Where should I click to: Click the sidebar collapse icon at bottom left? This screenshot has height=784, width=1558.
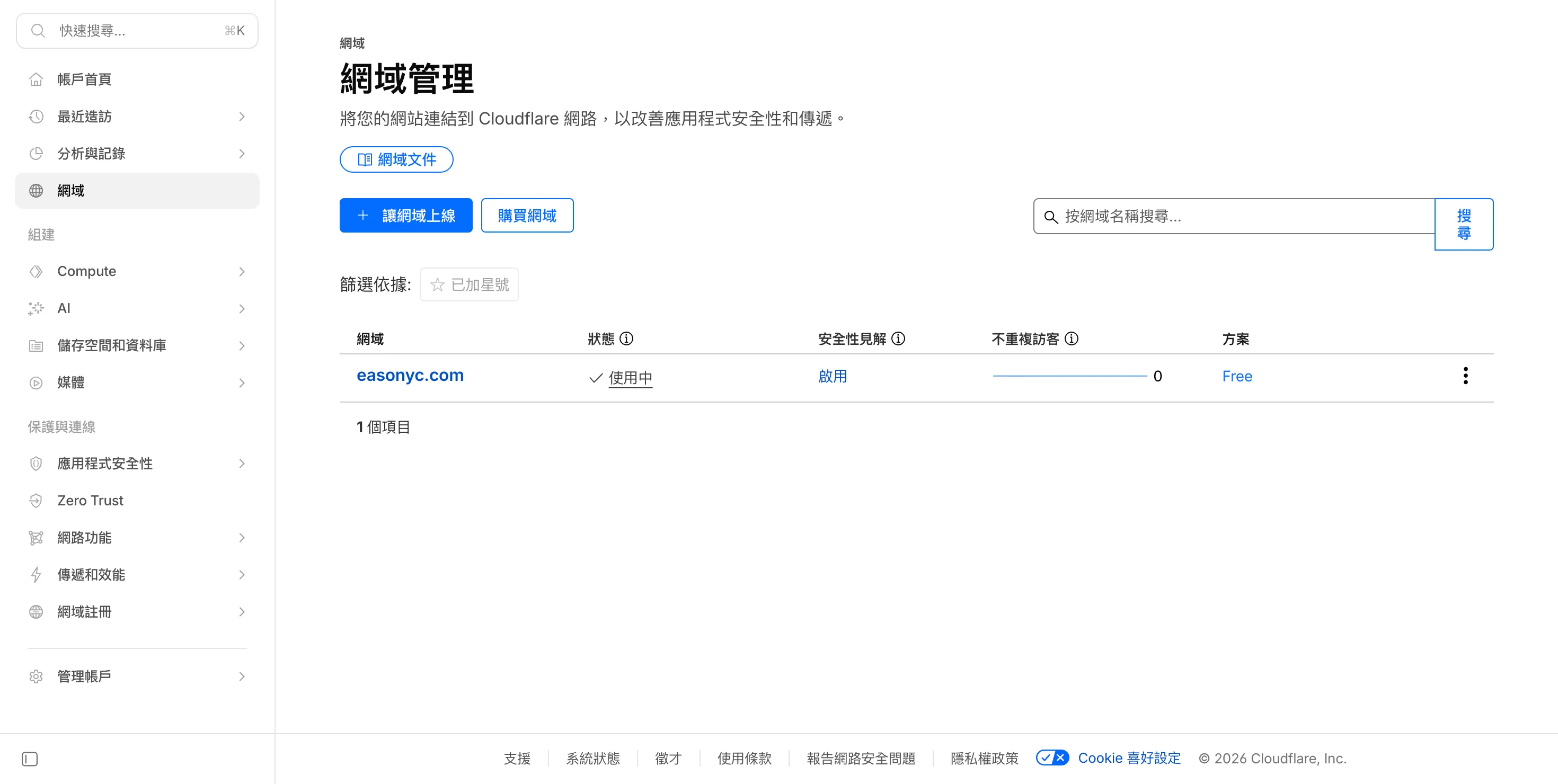(30, 759)
